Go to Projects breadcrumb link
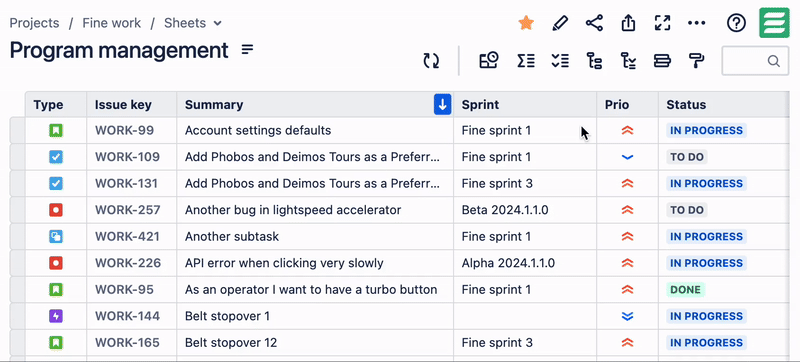Image resolution: width=800 pixels, height=362 pixels. coord(34,23)
